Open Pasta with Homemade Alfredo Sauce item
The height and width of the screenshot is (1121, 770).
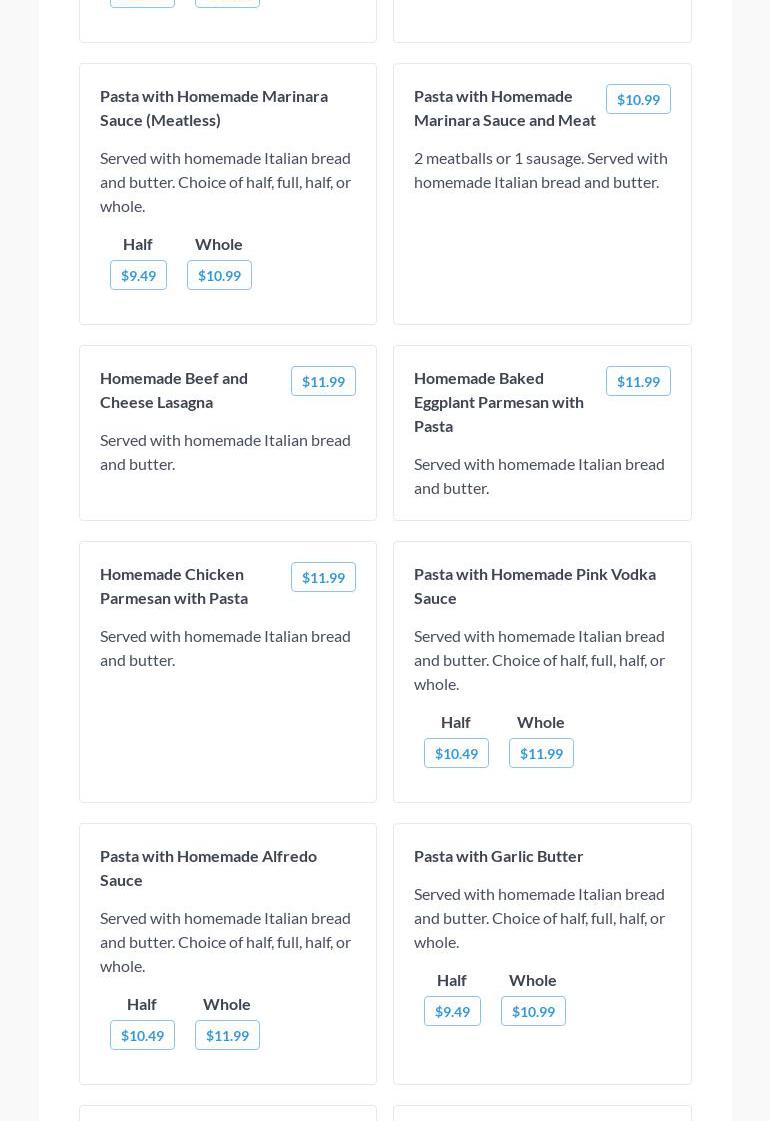tap(208, 868)
